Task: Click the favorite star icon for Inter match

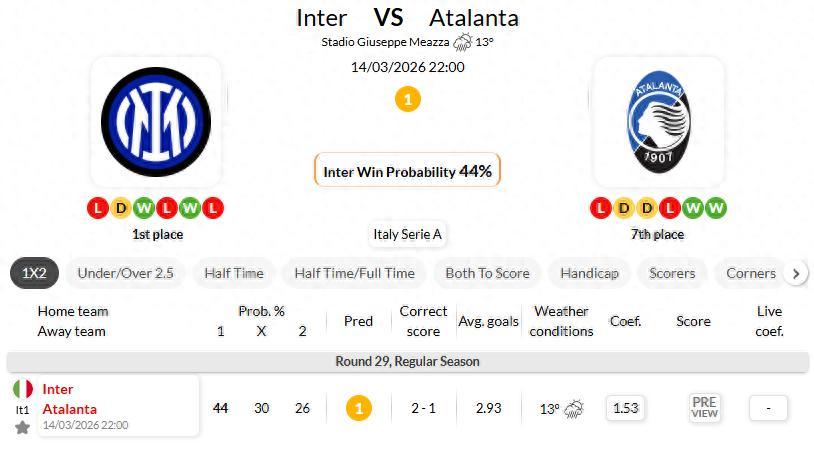Action: pyautogui.click(x=22, y=428)
